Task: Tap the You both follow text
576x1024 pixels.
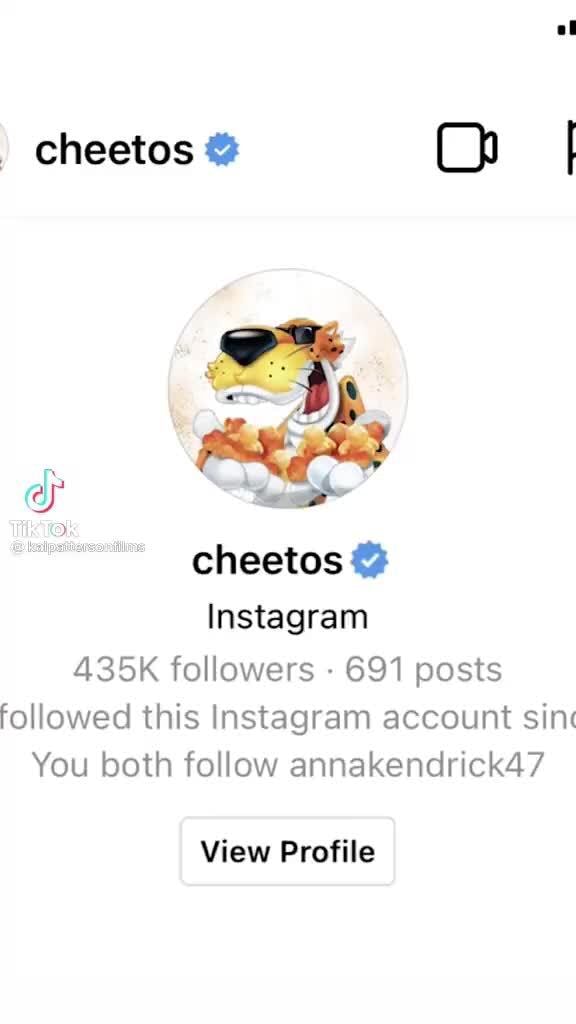Action: click(x=155, y=764)
